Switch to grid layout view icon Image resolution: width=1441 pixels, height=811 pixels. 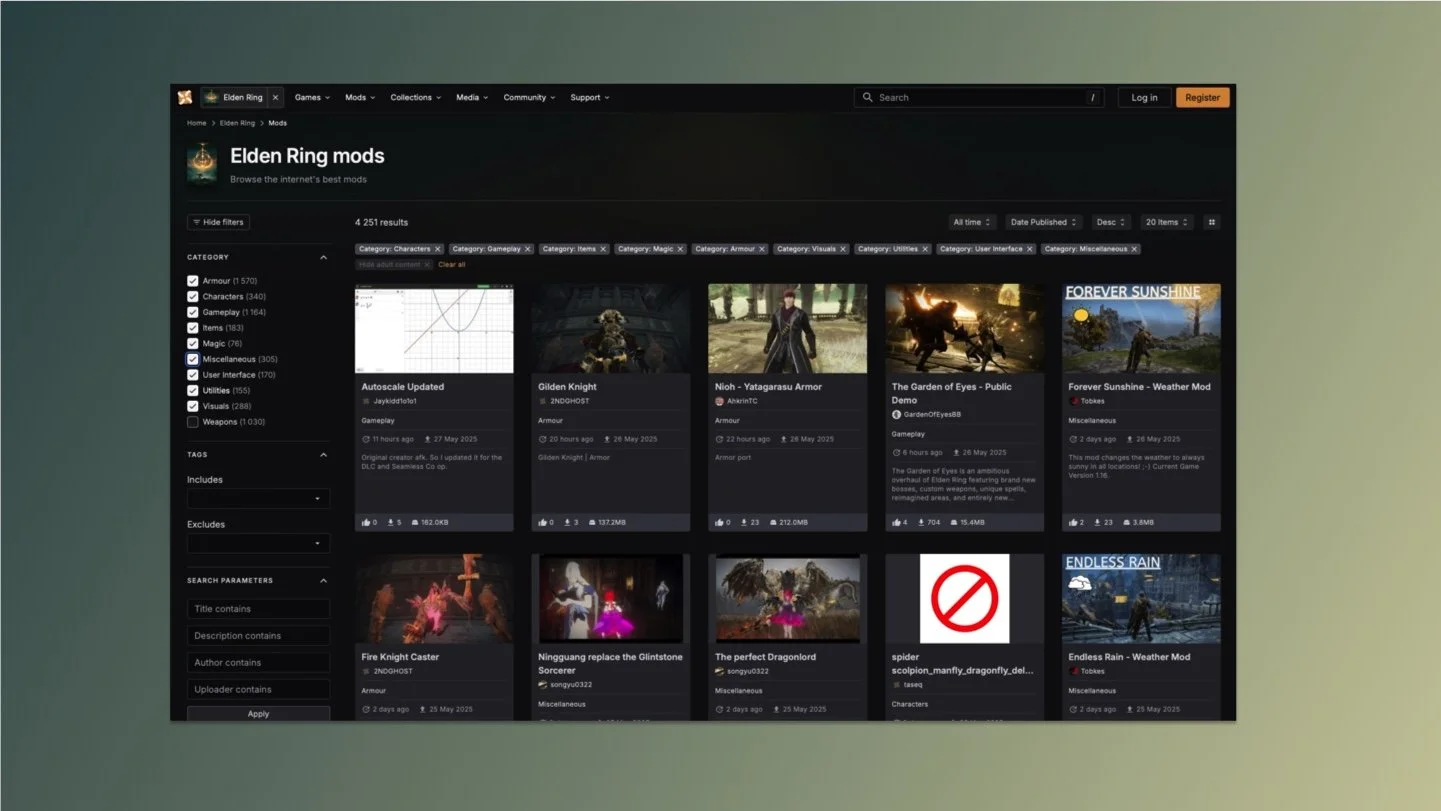[1212, 222]
